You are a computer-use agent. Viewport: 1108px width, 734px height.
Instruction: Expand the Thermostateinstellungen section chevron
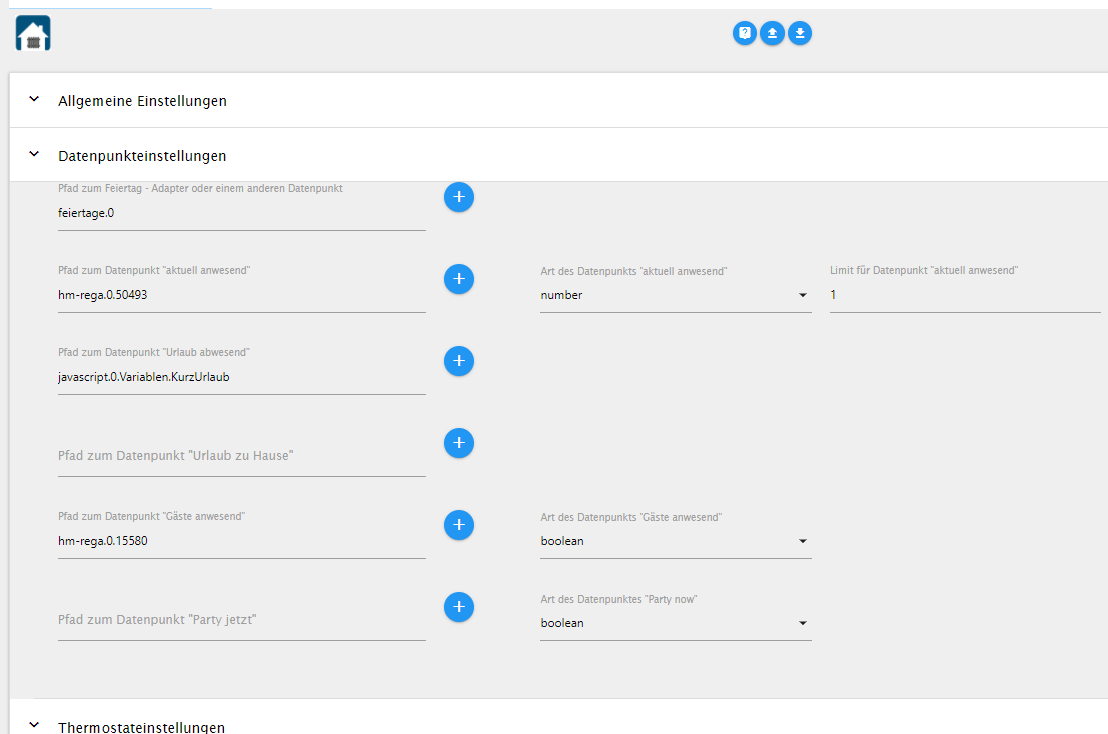pyautogui.click(x=34, y=725)
